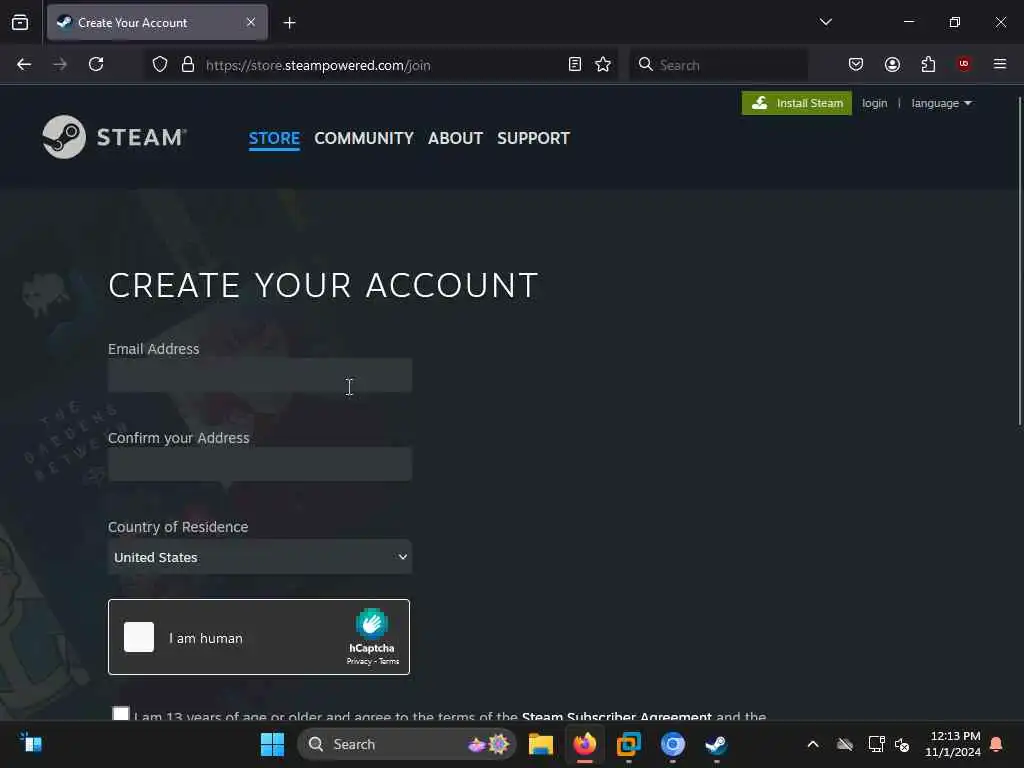This screenshot has width=1024, height=768.
Task: Open clock and calendar flyout
Action: pos(952,744)
